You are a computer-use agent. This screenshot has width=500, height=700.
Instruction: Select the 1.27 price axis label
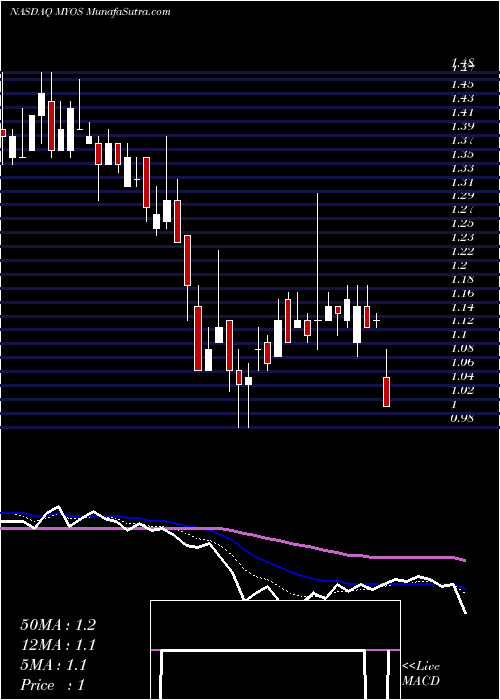point(462,209)
